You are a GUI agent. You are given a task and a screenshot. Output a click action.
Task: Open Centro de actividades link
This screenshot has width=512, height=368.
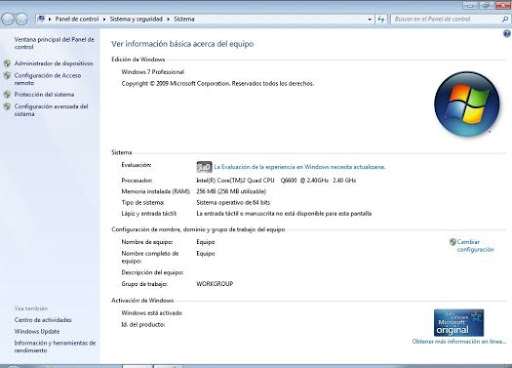(x=43, y=320)
